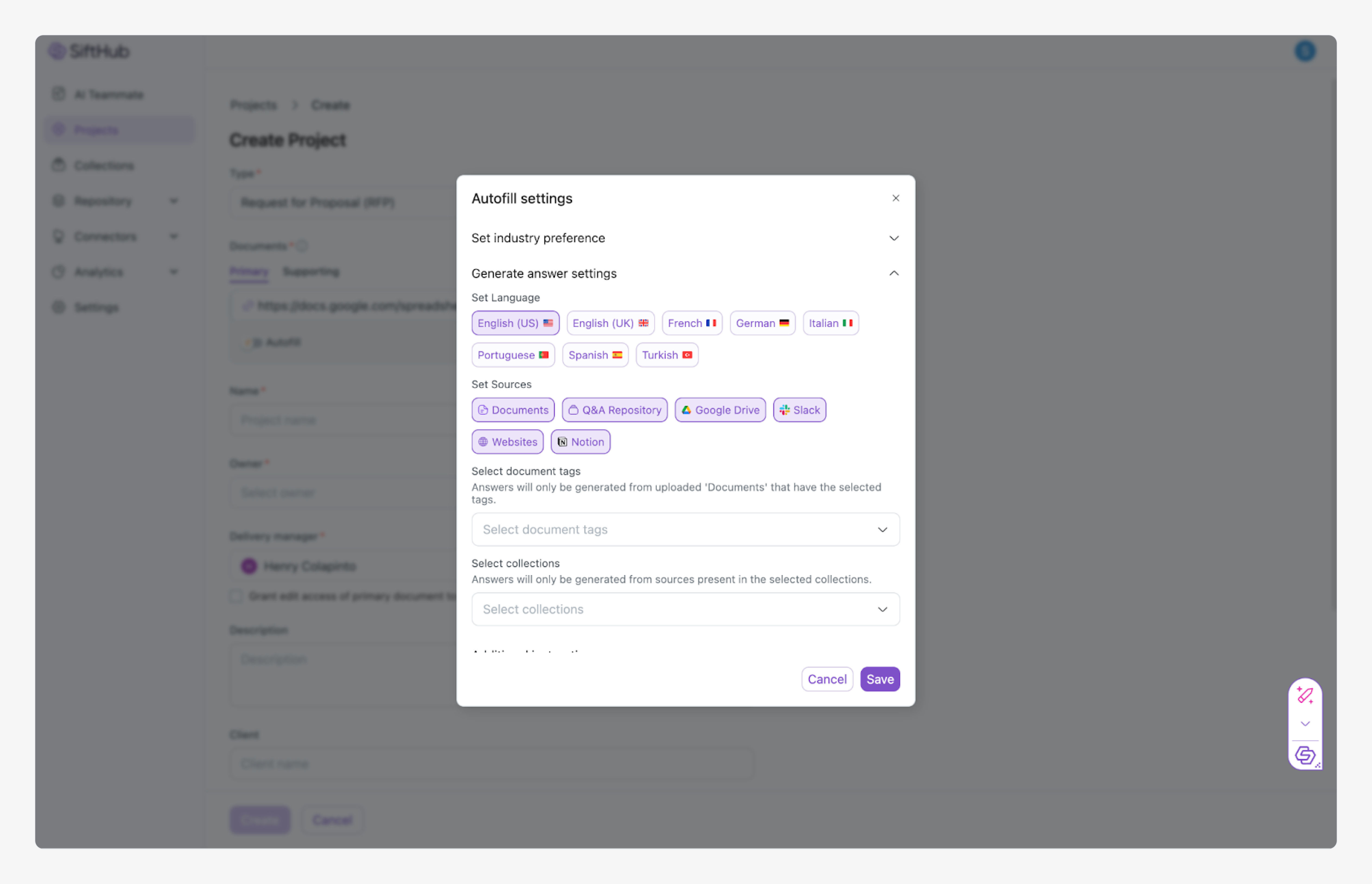Click the Save button
This screenshot has width=1372, height=884.
tap(879, 679)
